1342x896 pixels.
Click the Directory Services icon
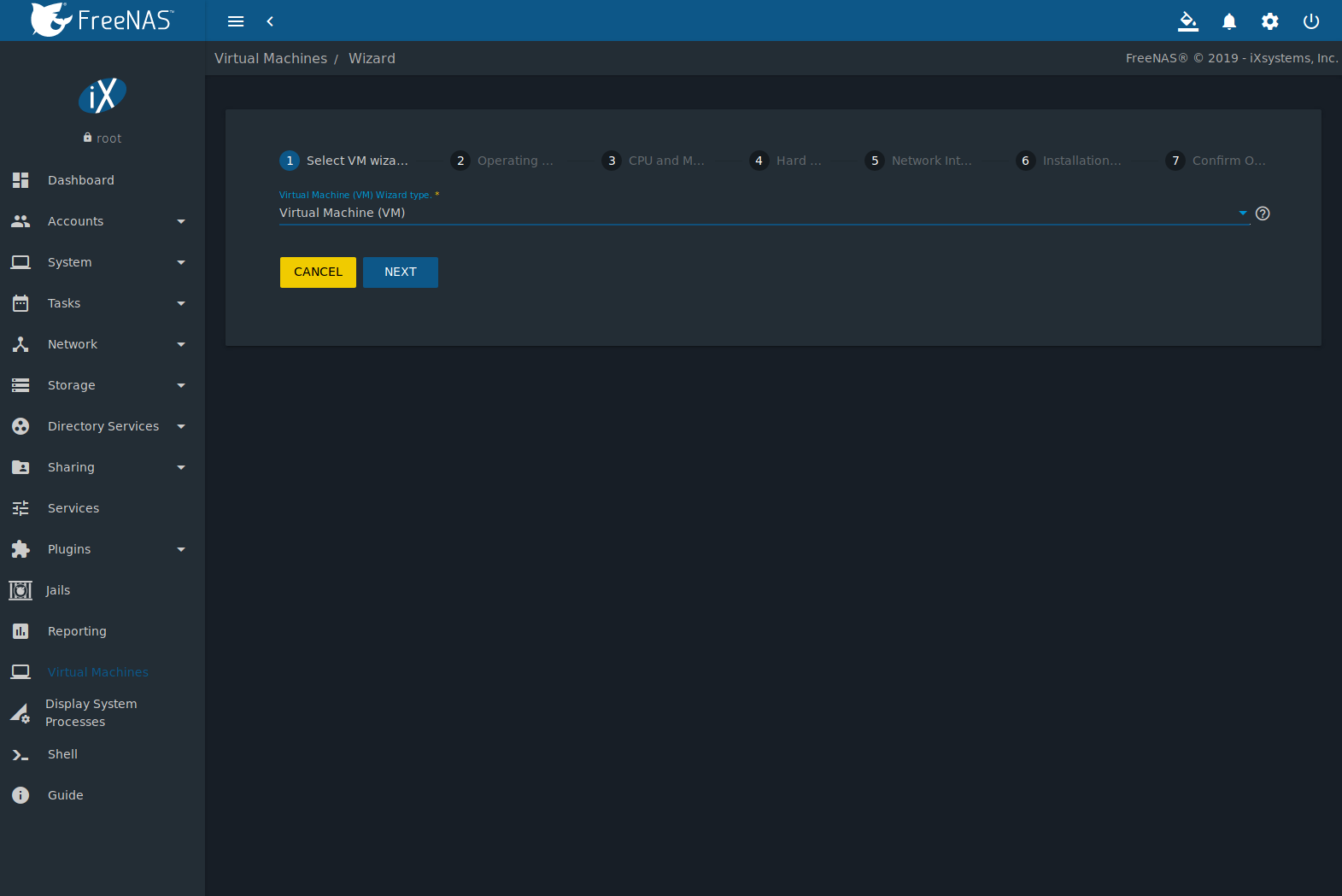[x=21, y=426]
